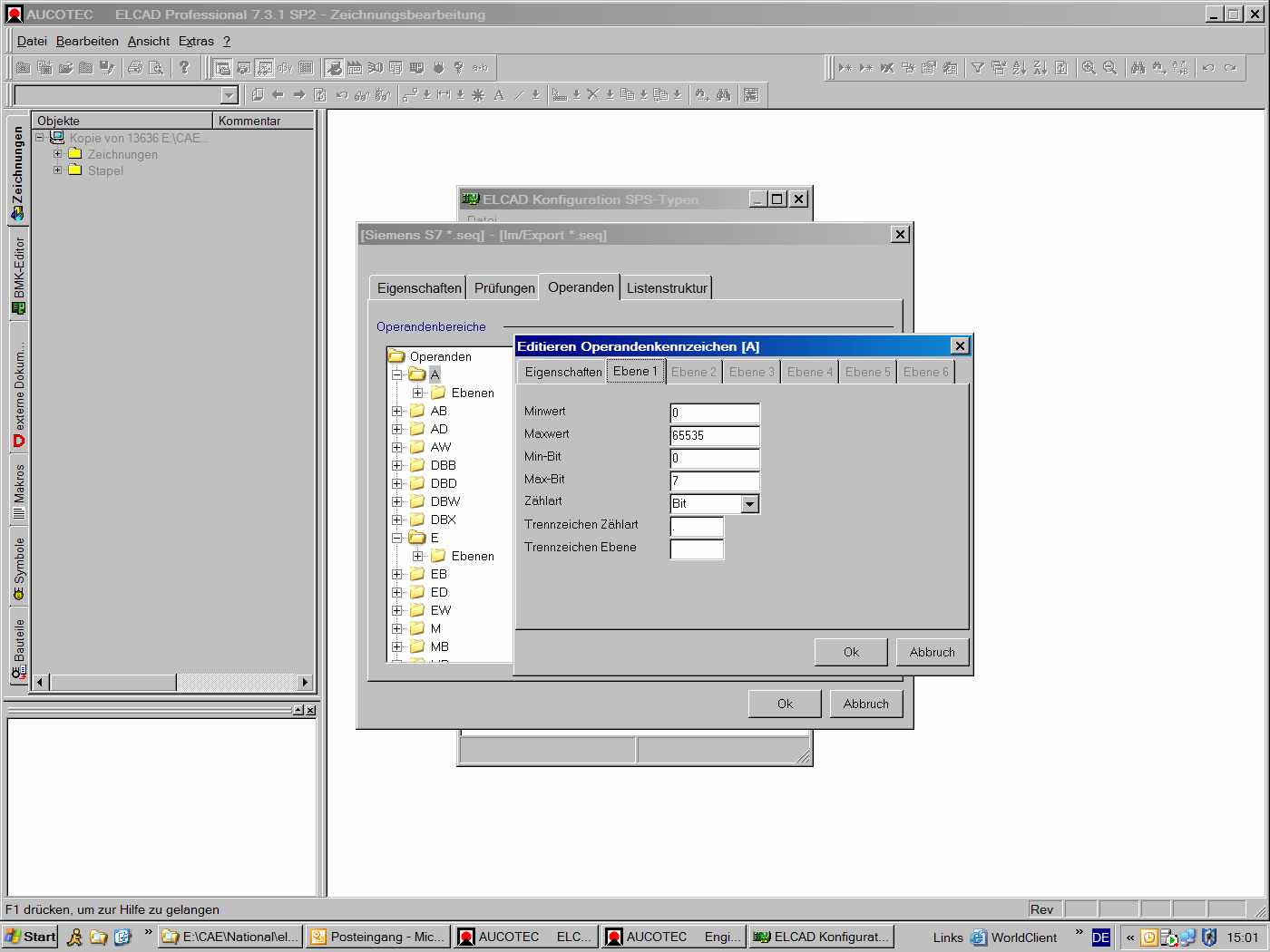
Task: Click the 'a-b' toolbar icon
Action: [x=480, y=68]
